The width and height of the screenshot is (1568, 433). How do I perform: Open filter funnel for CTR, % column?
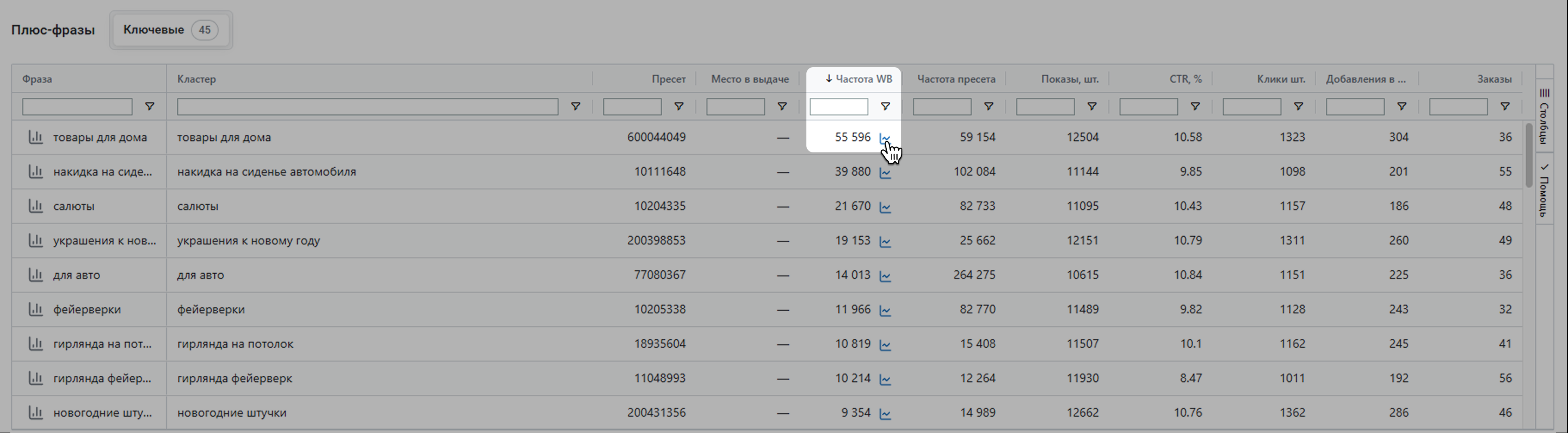tap(1195, 107)
